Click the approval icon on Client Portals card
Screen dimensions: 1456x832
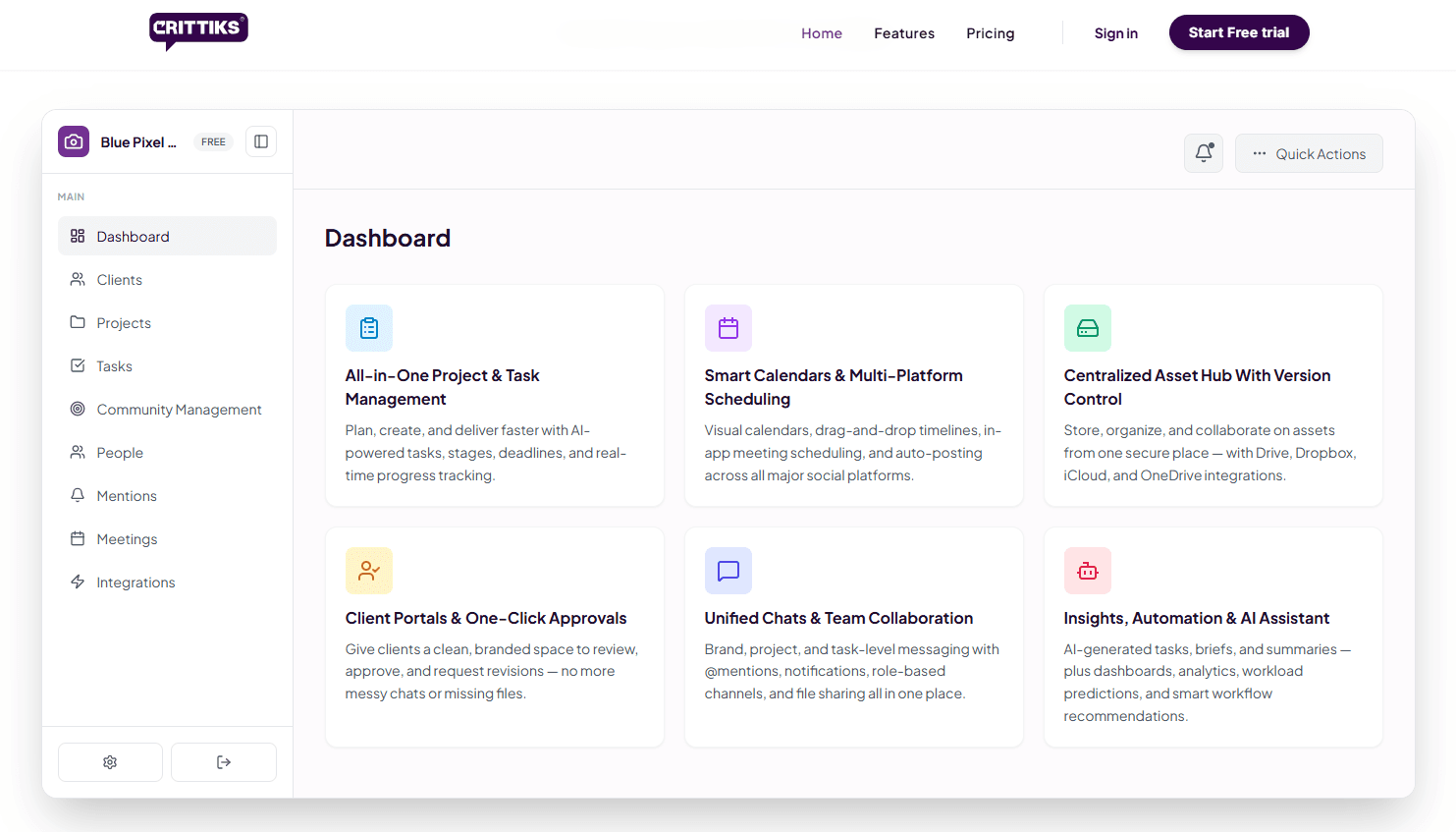tap(369, 571)
